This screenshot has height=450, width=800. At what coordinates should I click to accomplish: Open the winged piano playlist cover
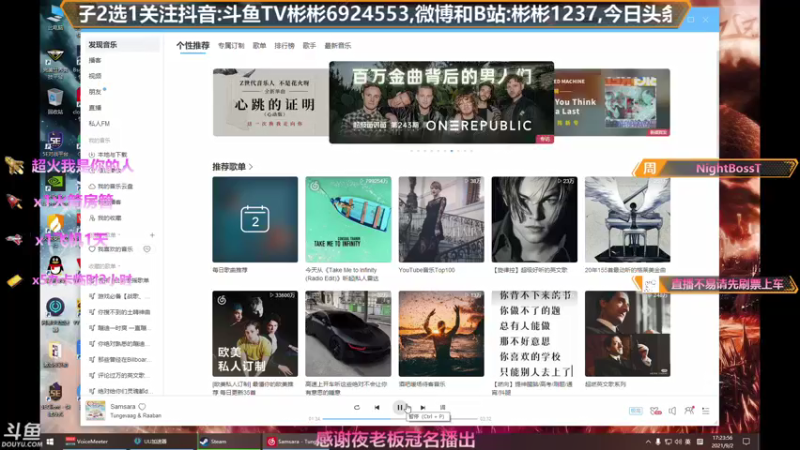(628, 219)
